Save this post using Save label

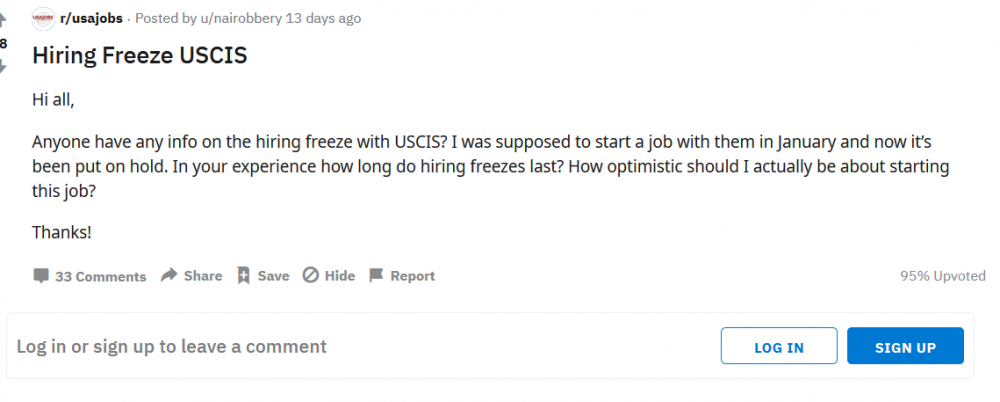274,276
